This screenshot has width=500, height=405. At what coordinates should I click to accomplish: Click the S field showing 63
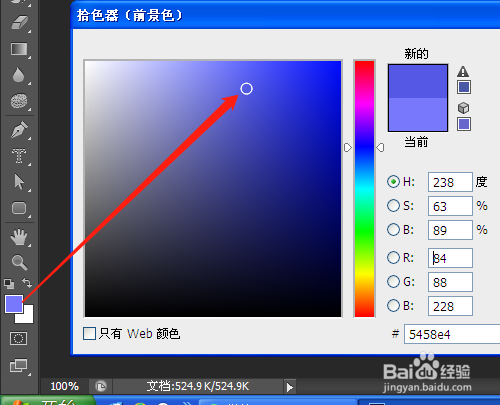point(450,206)
